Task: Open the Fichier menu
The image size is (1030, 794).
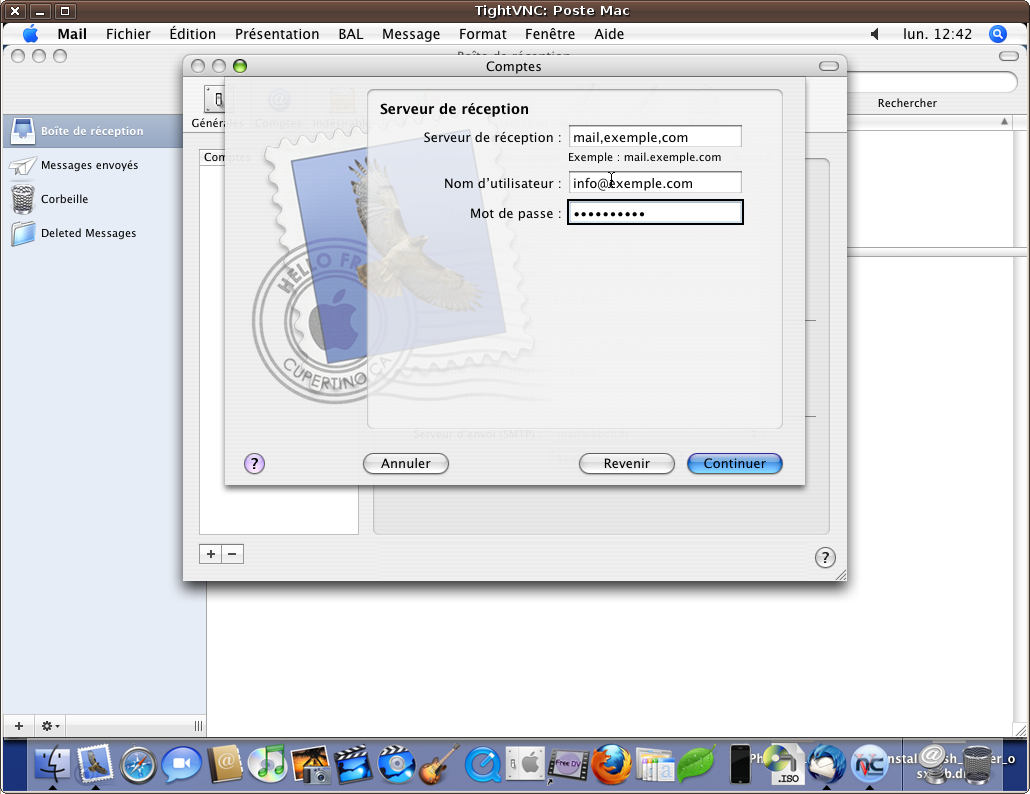Action: 128,34
